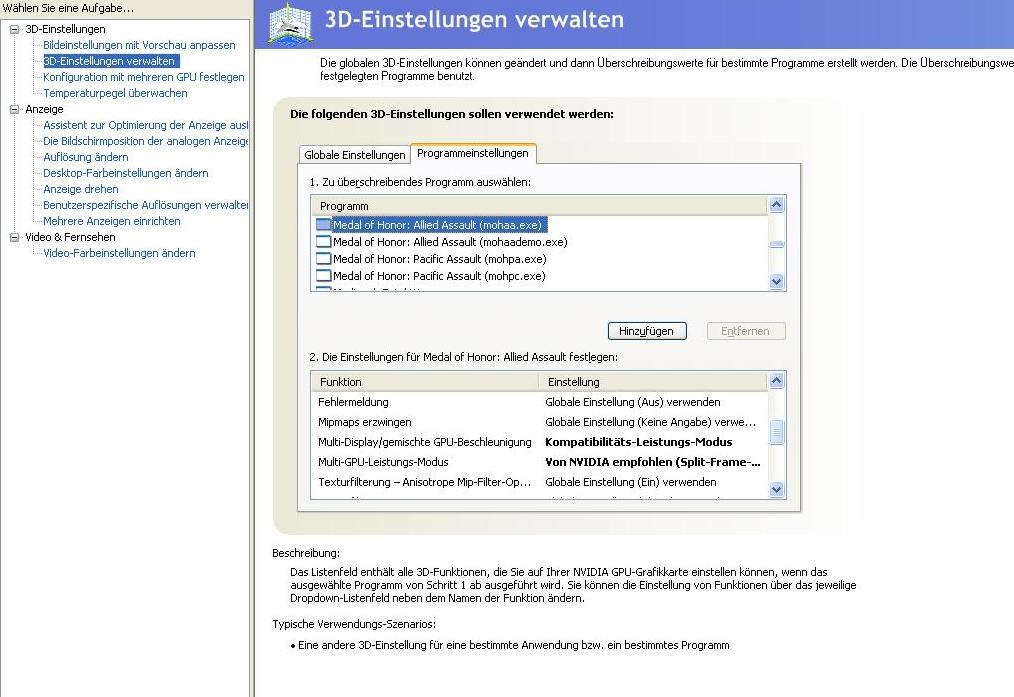Click the icon of the mohaa.exe program row
This screenshot has width=1014, height=697.
coord(323,224)
